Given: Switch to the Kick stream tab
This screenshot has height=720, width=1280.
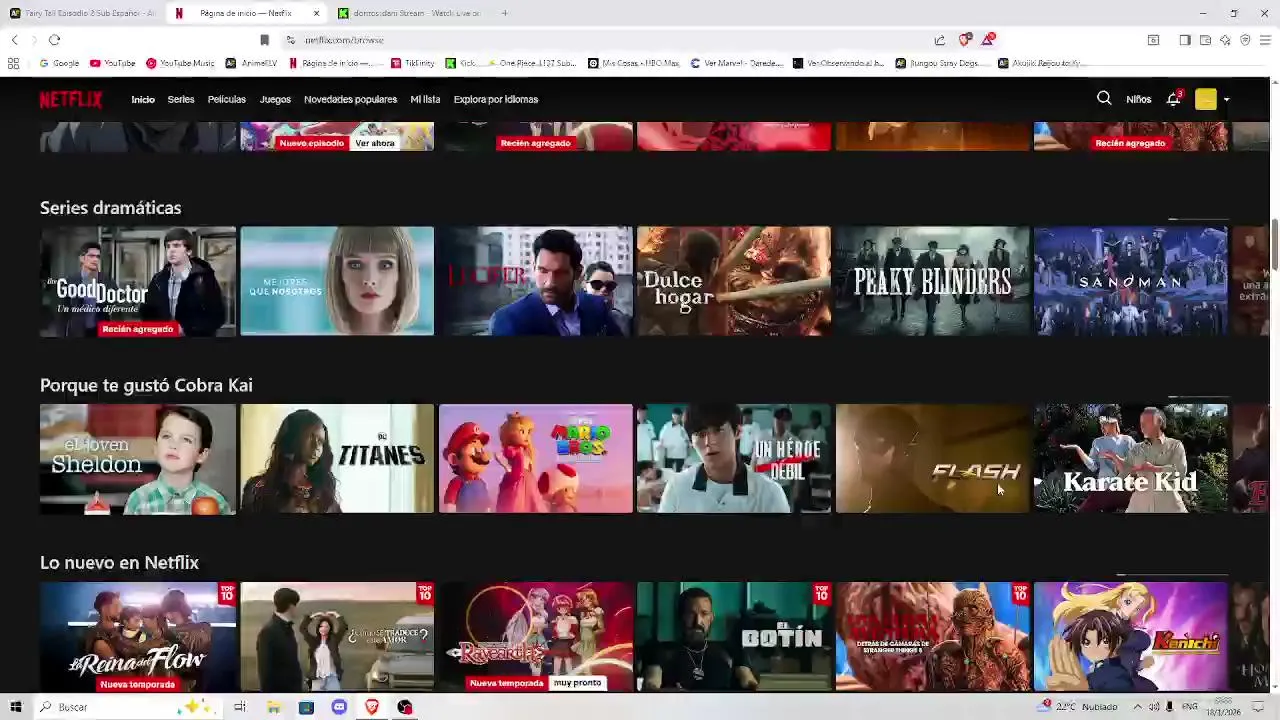Looking at the screenshot, I should click(x=409, y=13).
